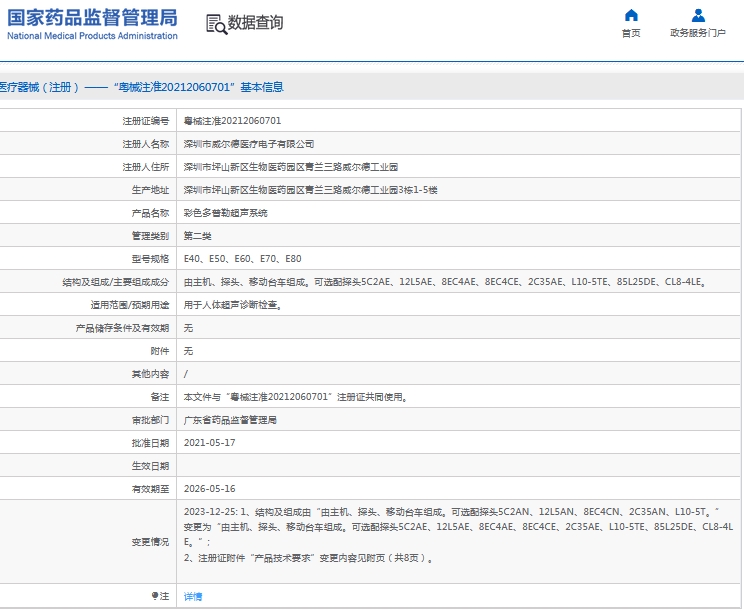
Task: Click the 批准日期 label
Action: 150,443
